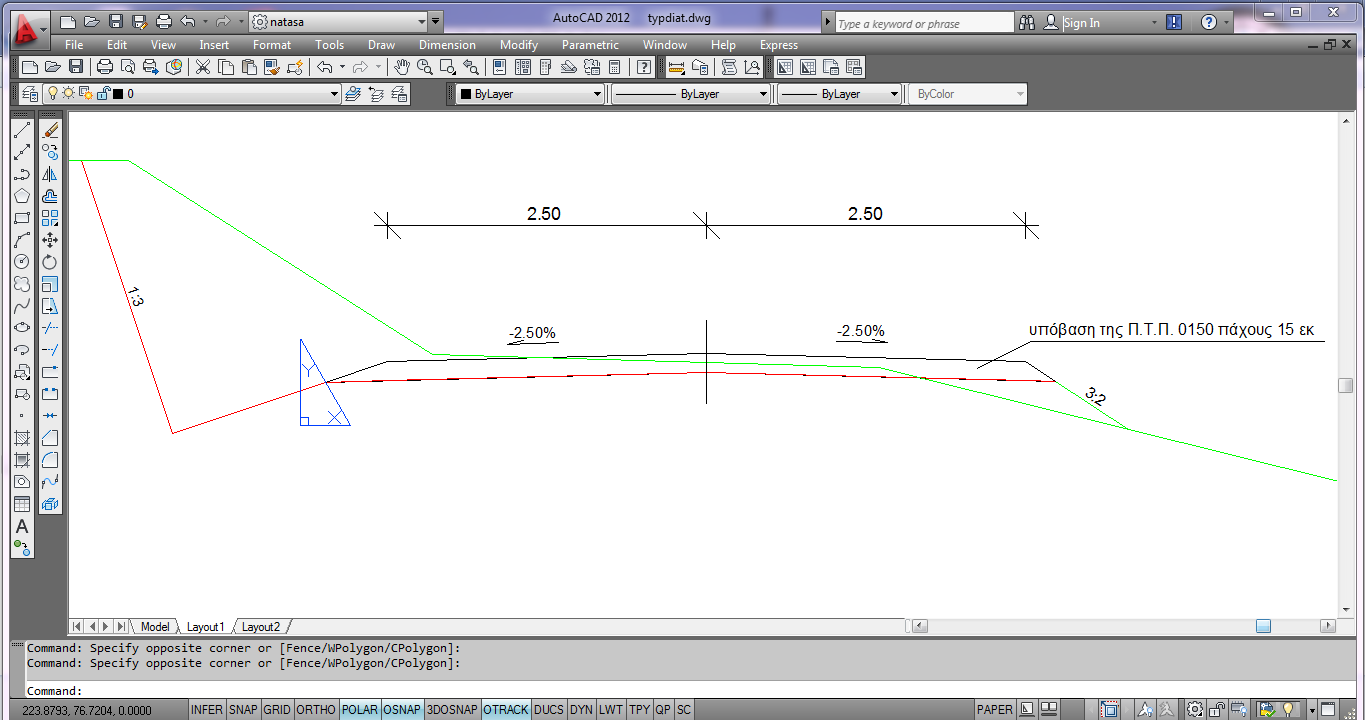Toggle ORTHO mode in status bar
Image resolution: width=1365 pixels, height=720 pixels.
(x=316, y=710)
